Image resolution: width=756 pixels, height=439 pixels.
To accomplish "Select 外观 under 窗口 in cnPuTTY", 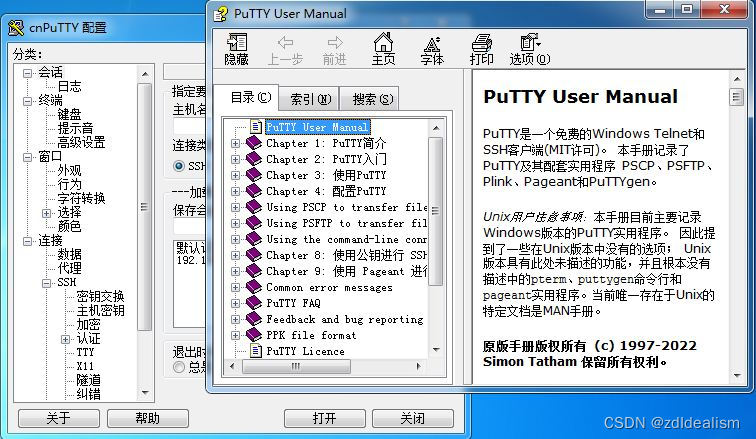I will coord(69,171).
